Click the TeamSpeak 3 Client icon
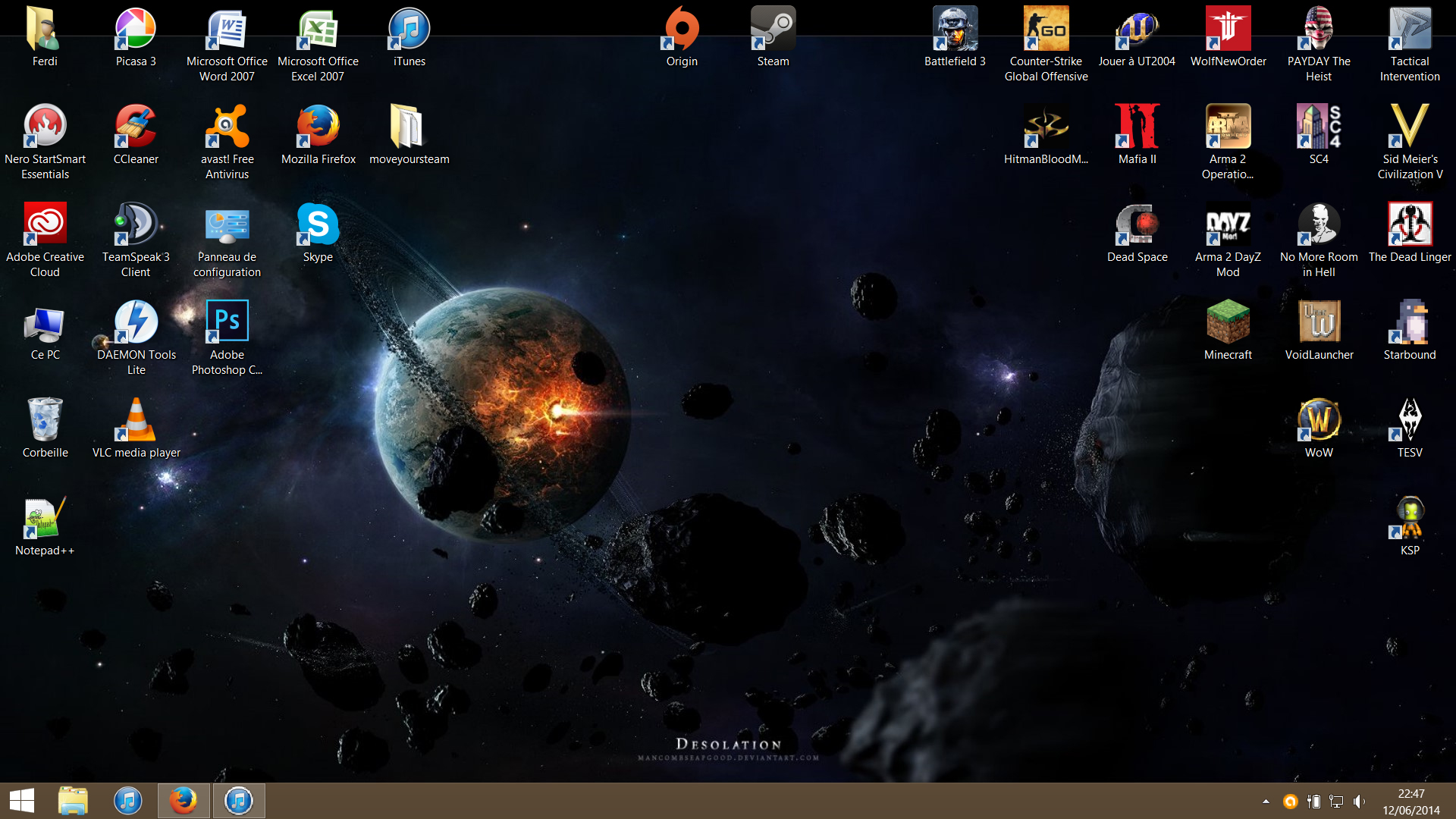The height and width of the screenshot is (819, 1456). pos(136,224)
